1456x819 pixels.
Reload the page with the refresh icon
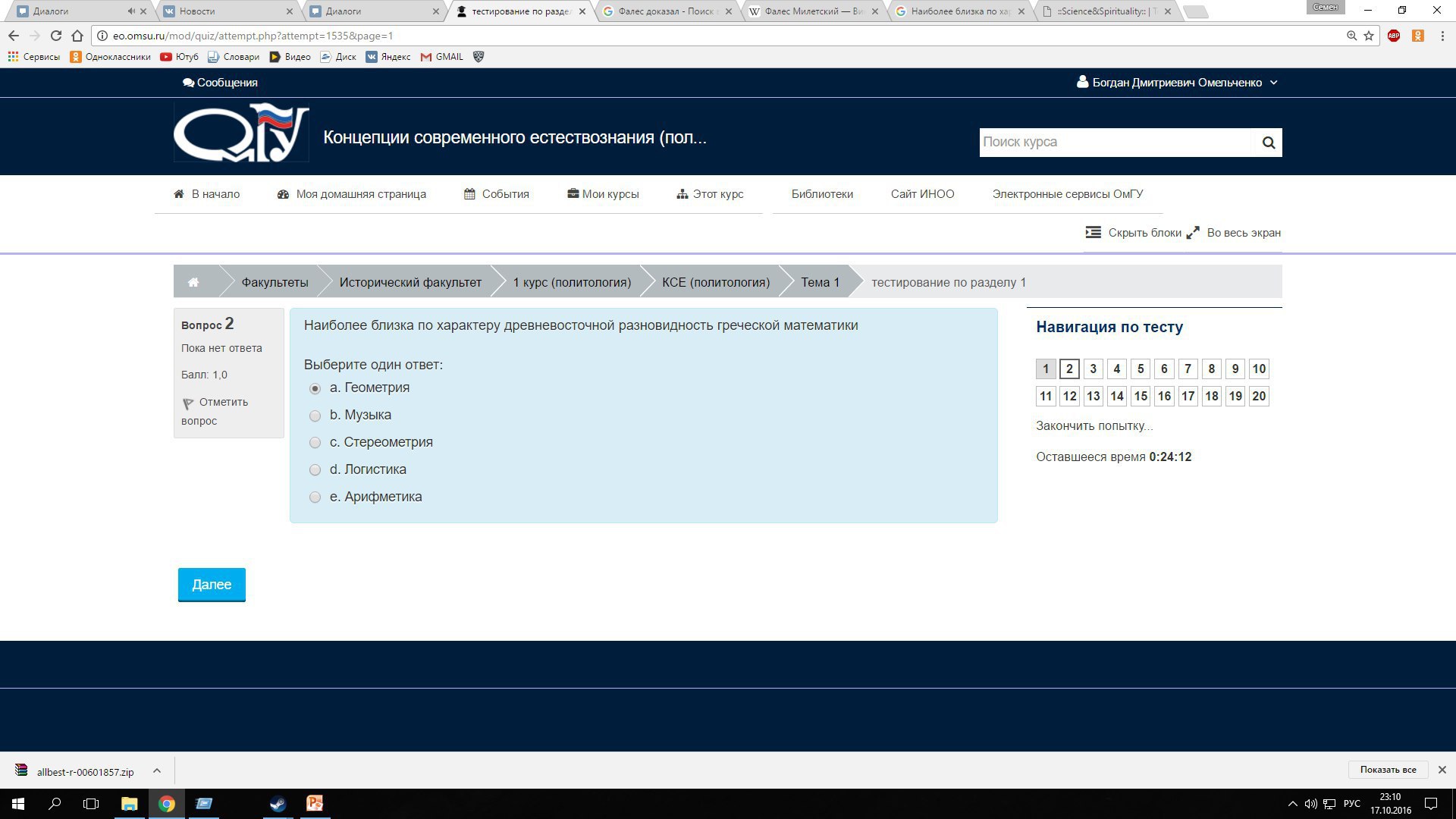(55, 36)
